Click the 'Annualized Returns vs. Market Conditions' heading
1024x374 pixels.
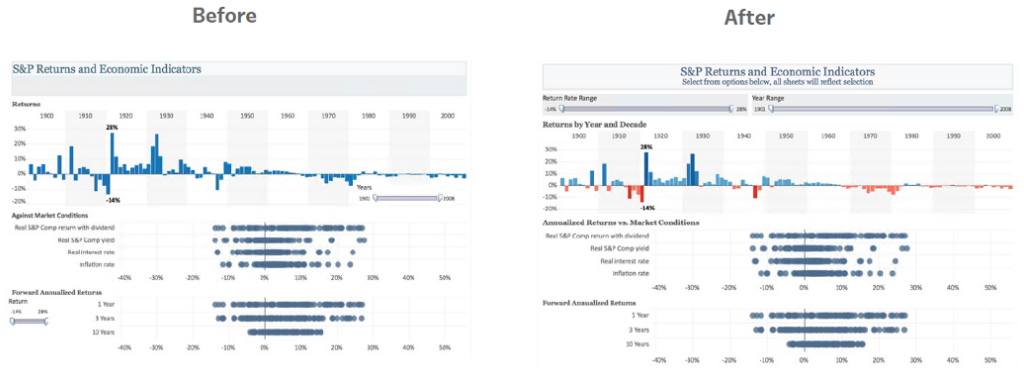621,223
